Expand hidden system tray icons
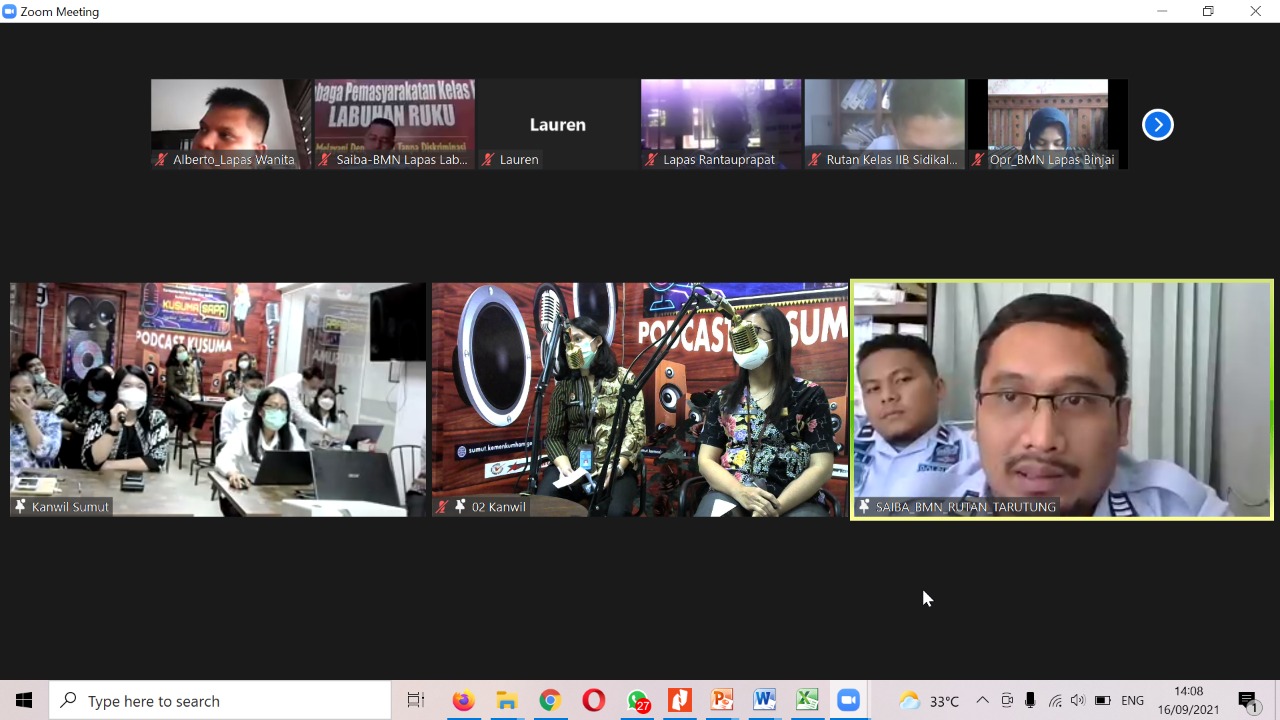The width and height of the screenshot is (1280, 720). (982, 700)
